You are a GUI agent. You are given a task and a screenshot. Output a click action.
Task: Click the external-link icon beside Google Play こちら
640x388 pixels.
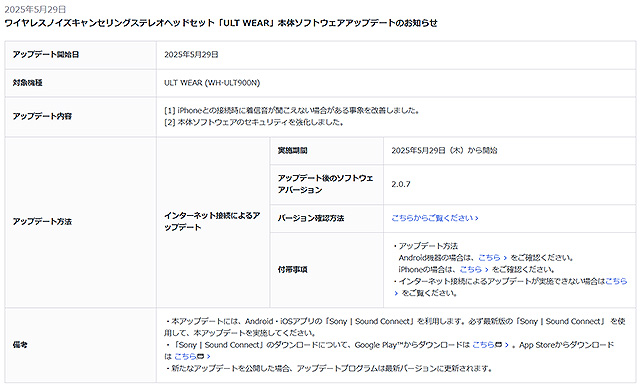click(498, 345)
